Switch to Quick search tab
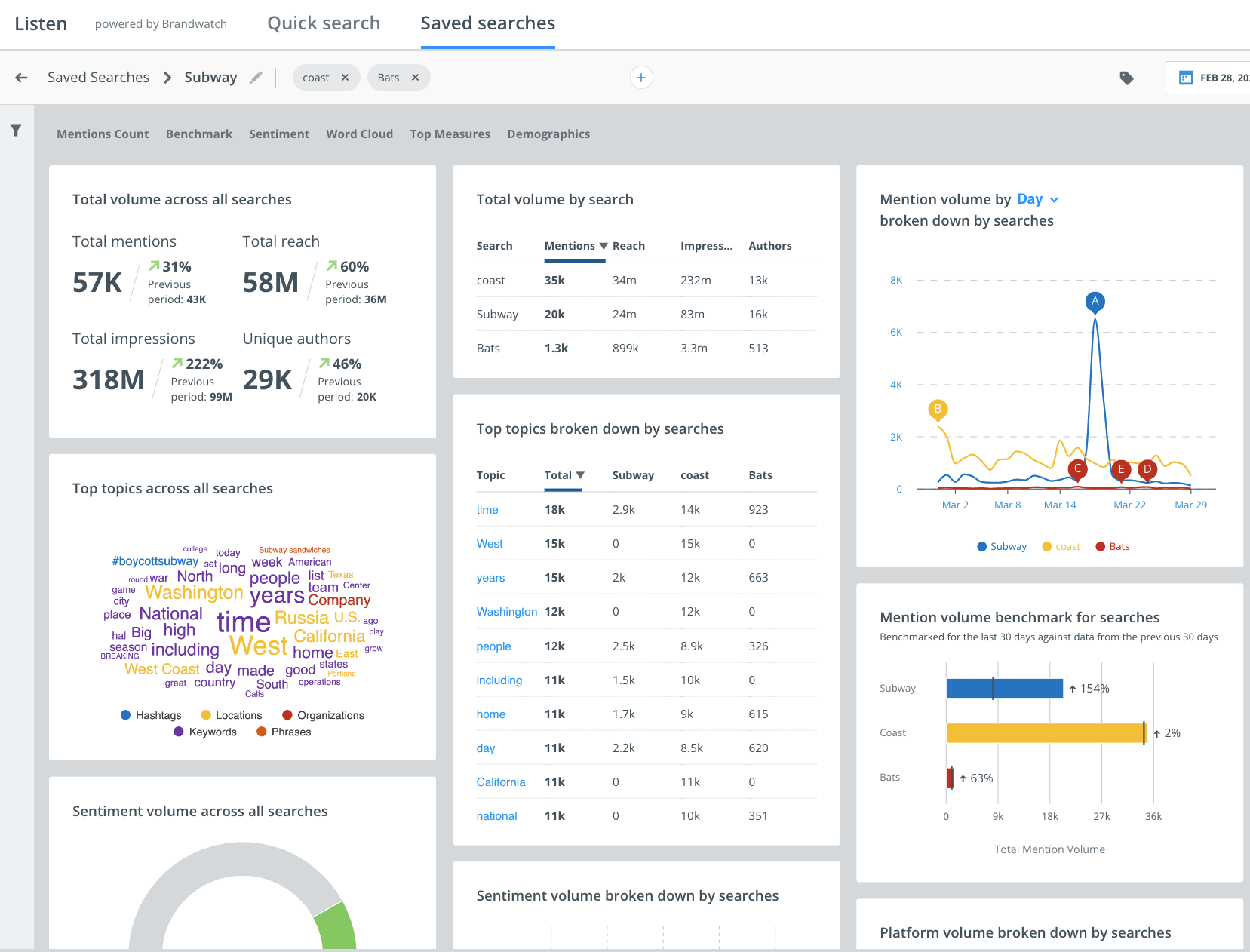This screenshot has height=952, width=1250. [x=324, y=23]
